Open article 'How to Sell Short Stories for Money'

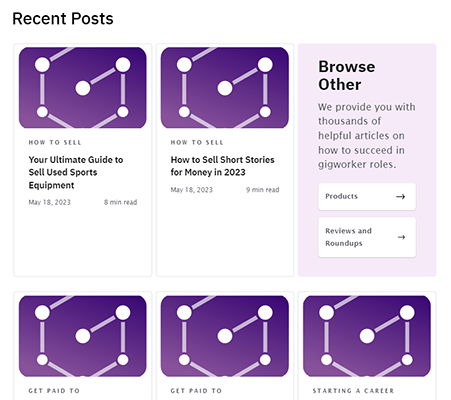222,166
